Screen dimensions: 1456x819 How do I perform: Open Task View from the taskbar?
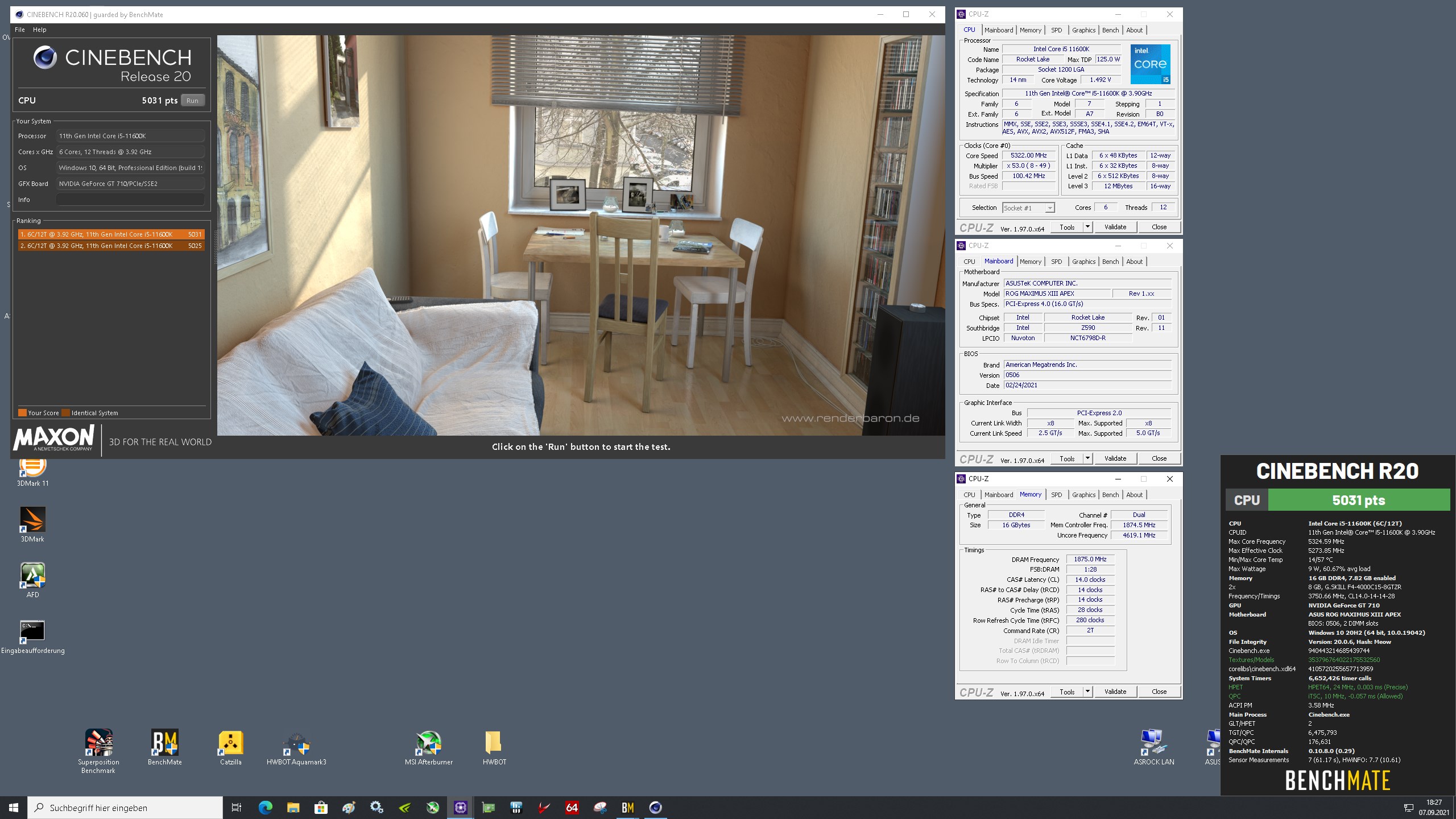[237, 808]
